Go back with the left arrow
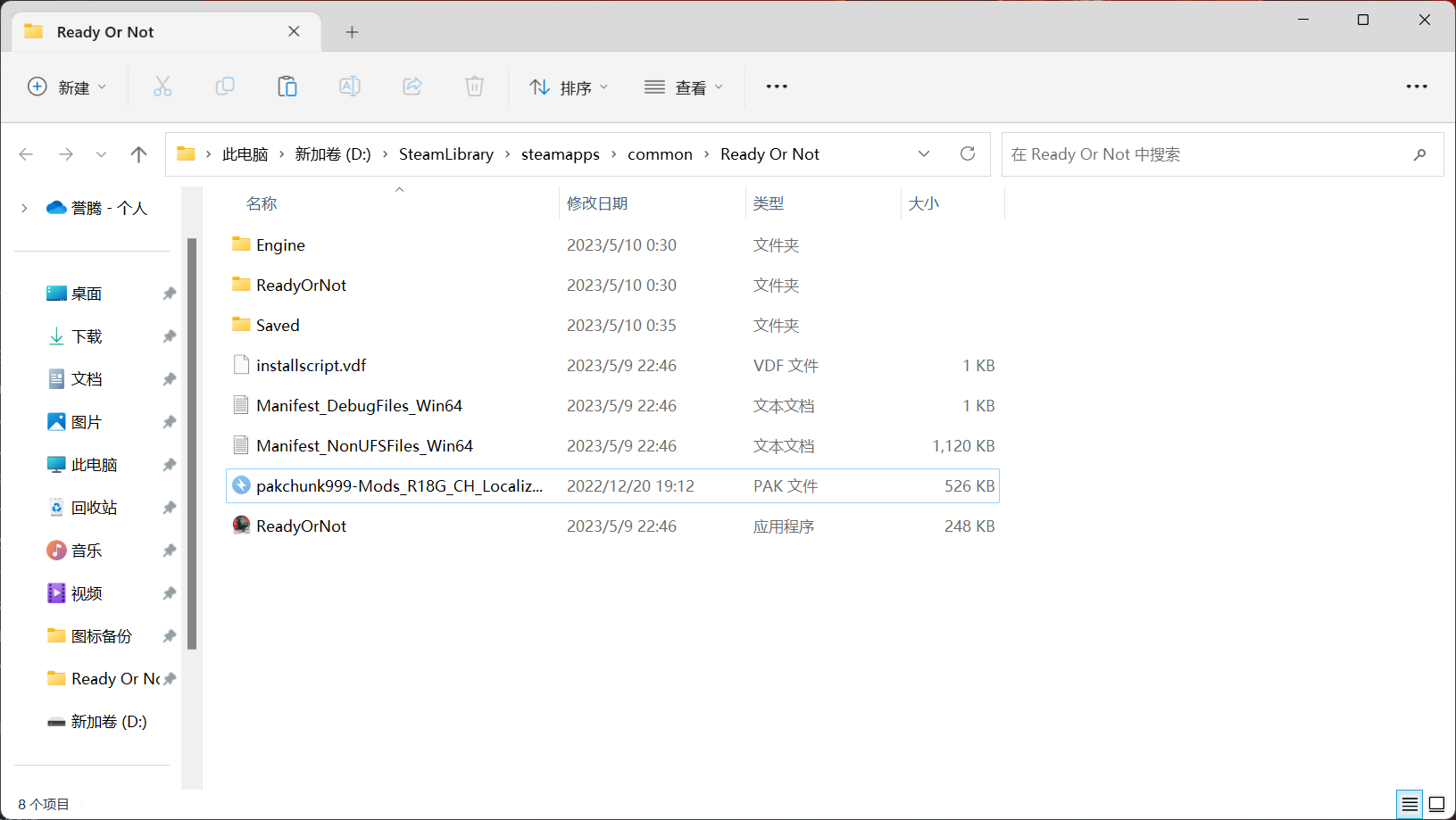 point(26,154)
